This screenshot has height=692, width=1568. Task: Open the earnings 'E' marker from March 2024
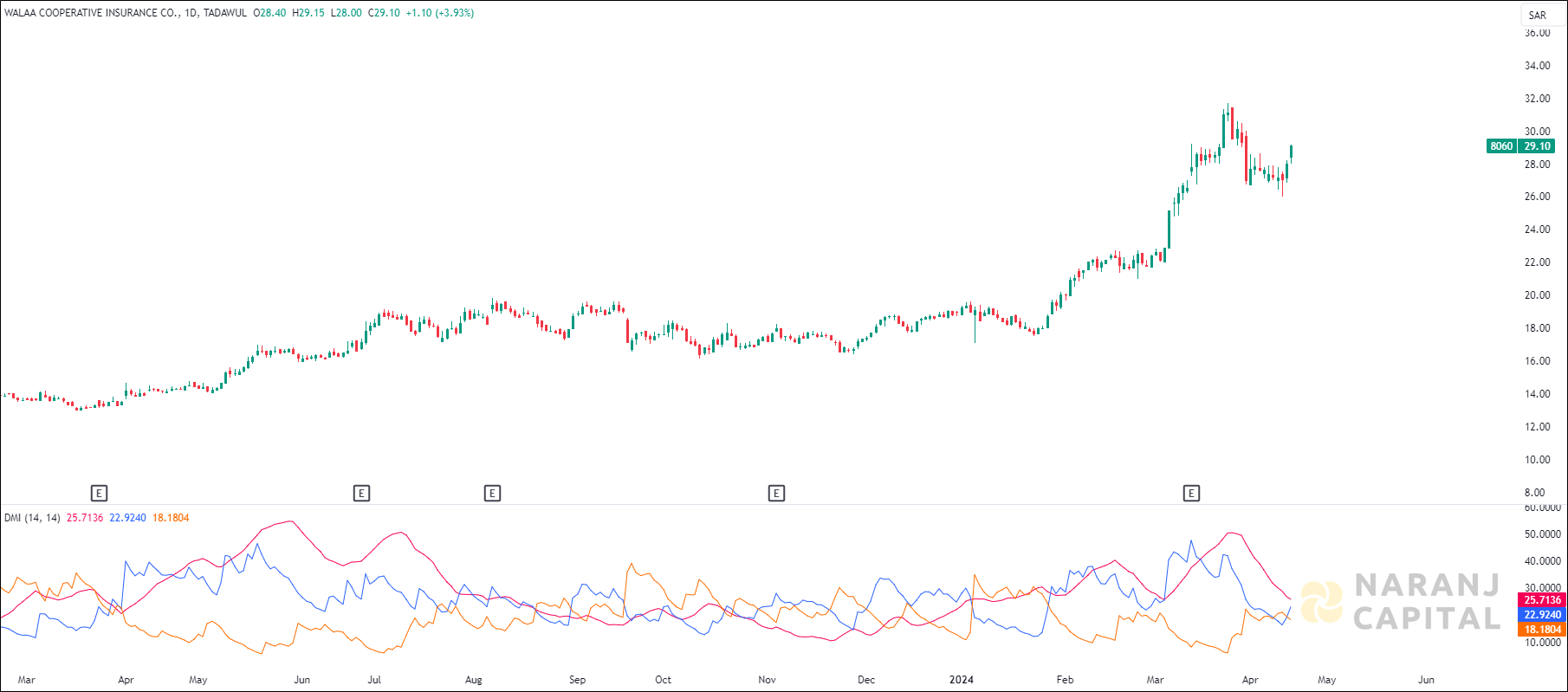point(1191,494)
